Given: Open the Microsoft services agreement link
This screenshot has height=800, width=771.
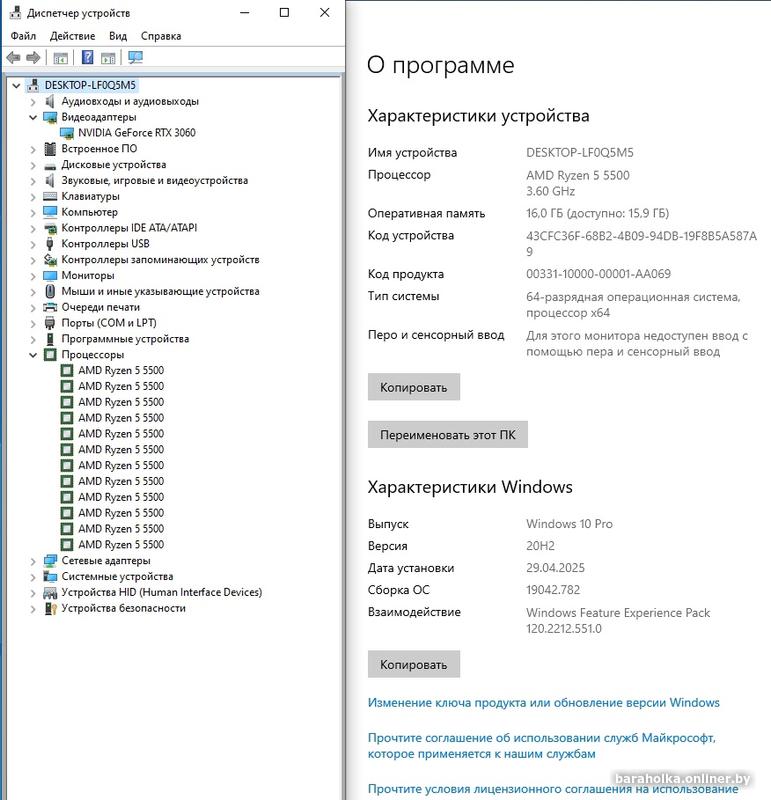Looking at the screenshot, I should tap(542, 746).
